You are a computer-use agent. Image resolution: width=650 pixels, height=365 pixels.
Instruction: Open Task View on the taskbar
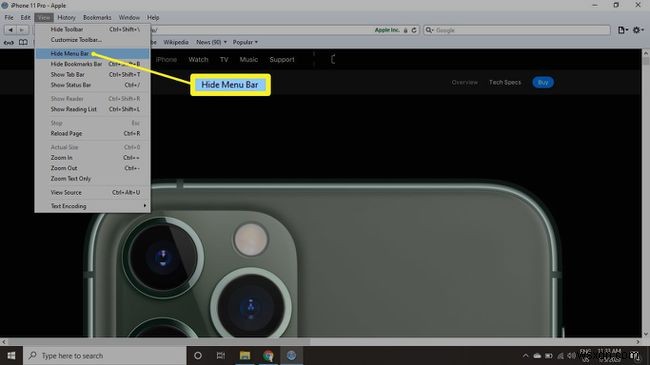pyautogui.click(x=221, y=355)
